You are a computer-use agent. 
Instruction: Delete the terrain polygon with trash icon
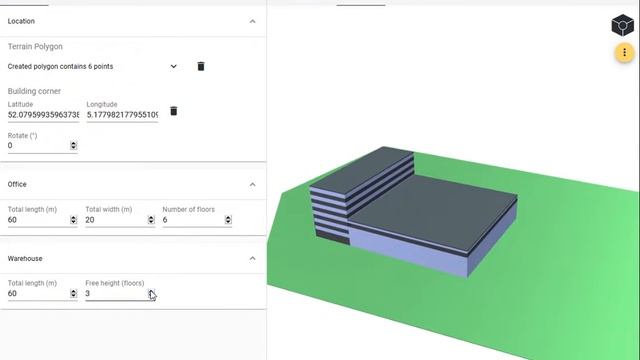201,66
